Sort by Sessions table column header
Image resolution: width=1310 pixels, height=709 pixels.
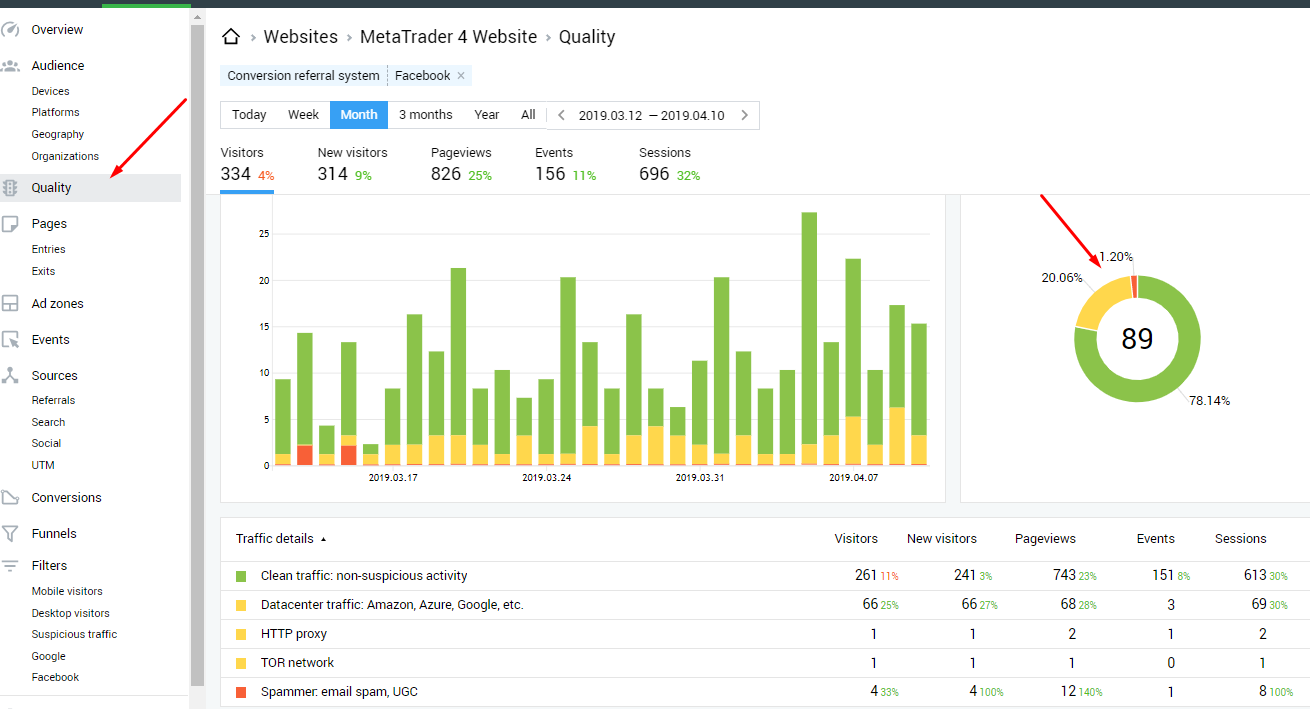click(x=1240, y=539)
